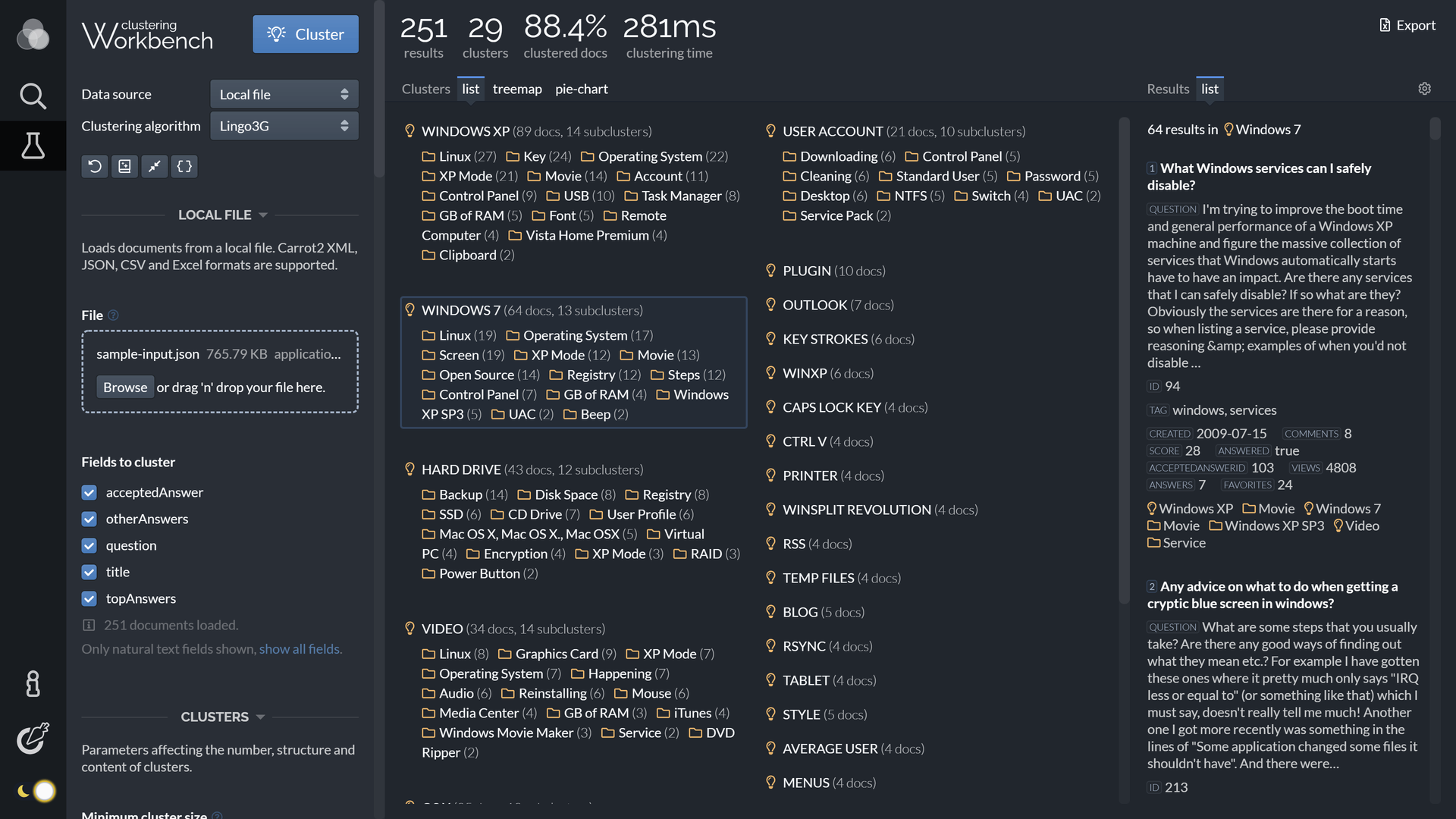Click the Carrot overlapping-circles logo
The image size is (1456, 819).
pyautogui.click(x=33, y=34)
